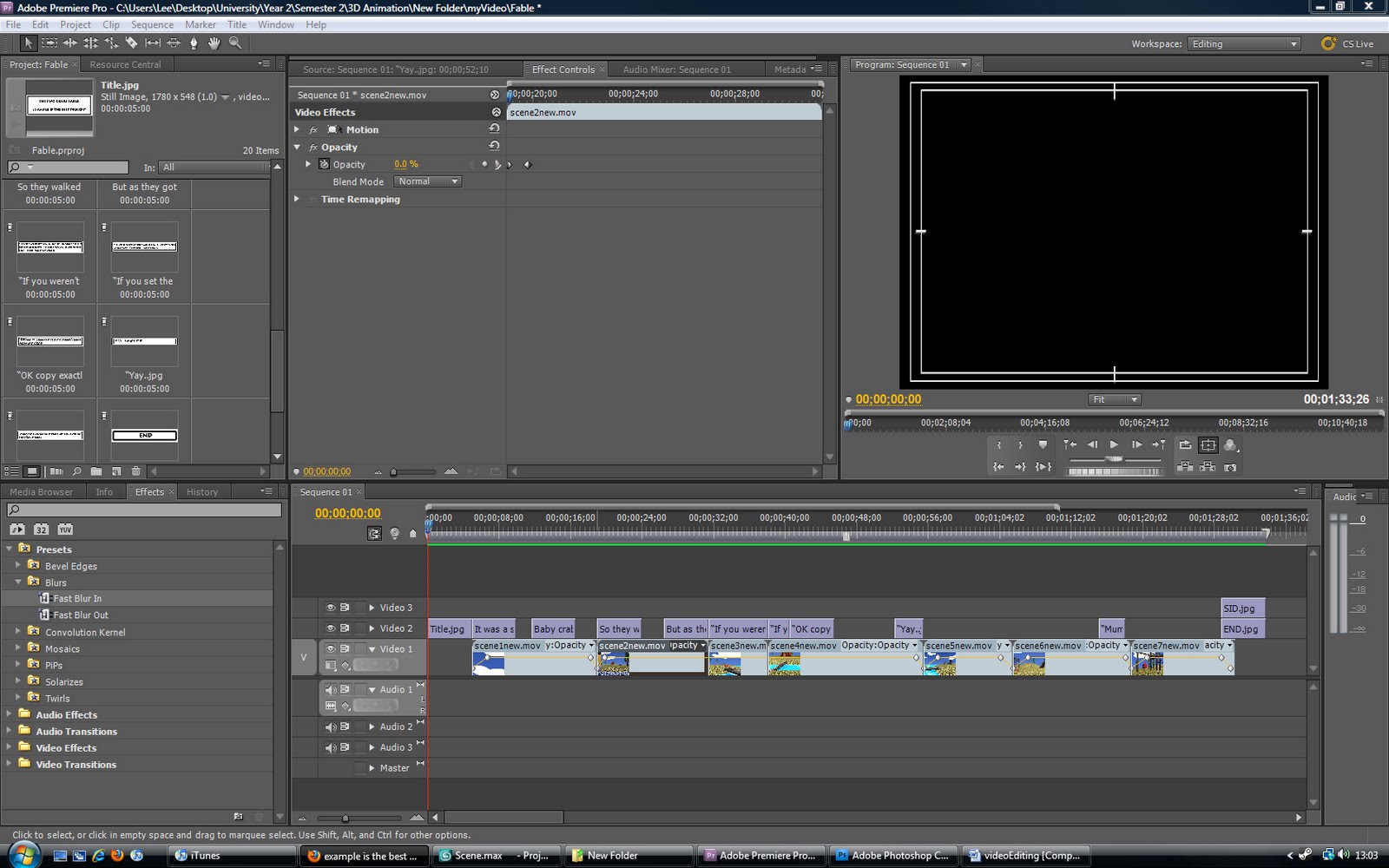
Task: Play the Program monitor sequence
Action: click(1114, 445)
